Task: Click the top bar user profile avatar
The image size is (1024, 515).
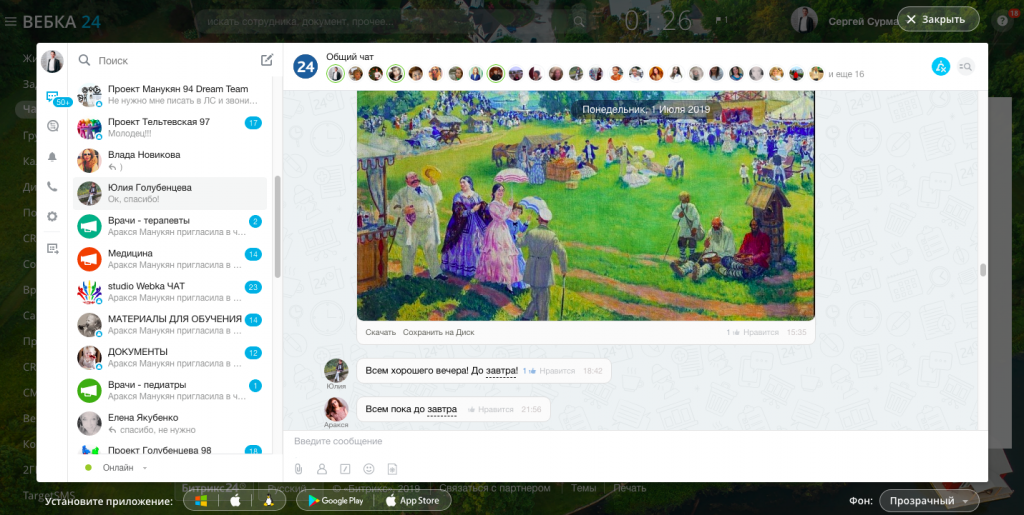Action: 804,20
